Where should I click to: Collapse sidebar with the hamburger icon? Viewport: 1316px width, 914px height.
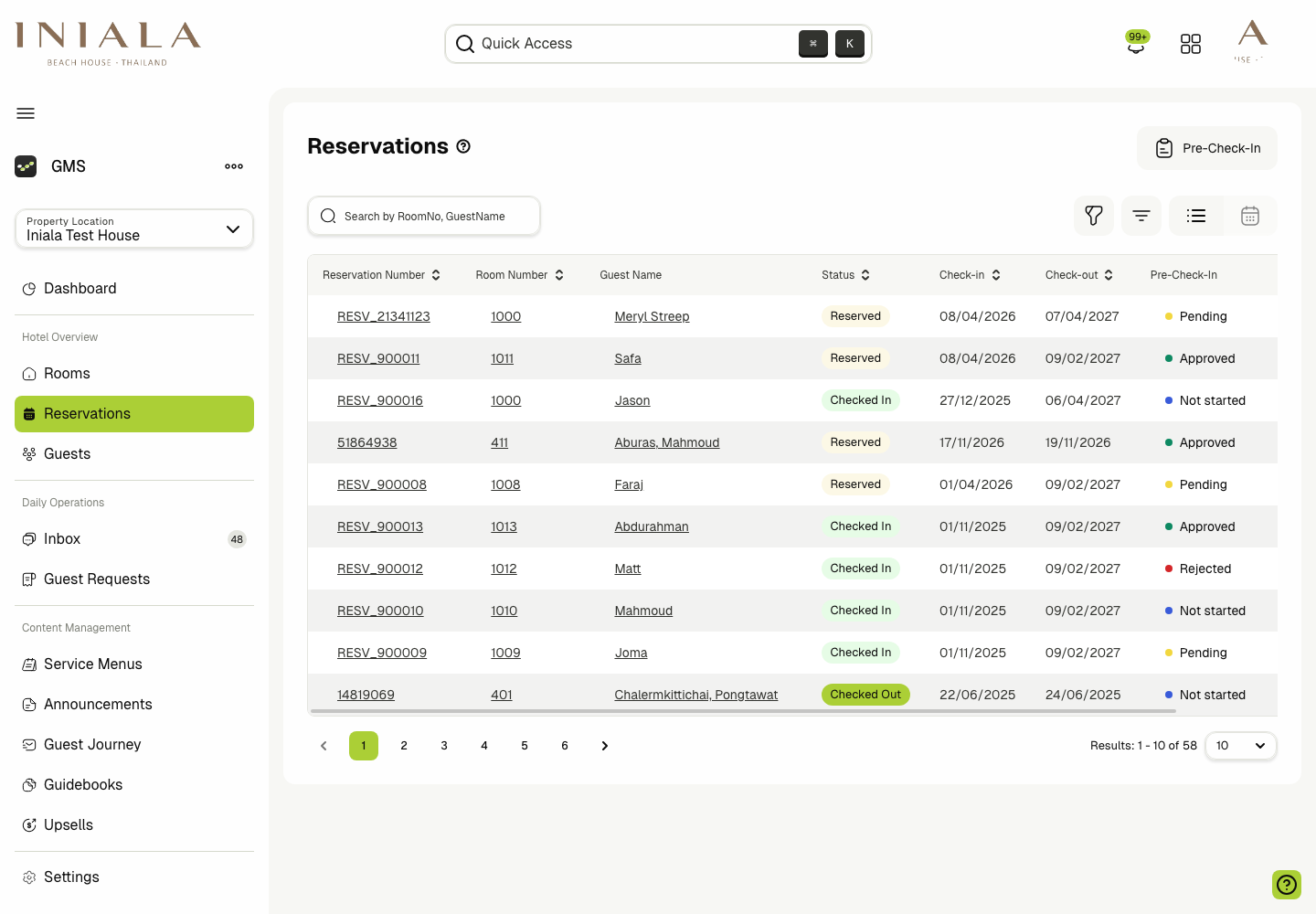point(25,112)
